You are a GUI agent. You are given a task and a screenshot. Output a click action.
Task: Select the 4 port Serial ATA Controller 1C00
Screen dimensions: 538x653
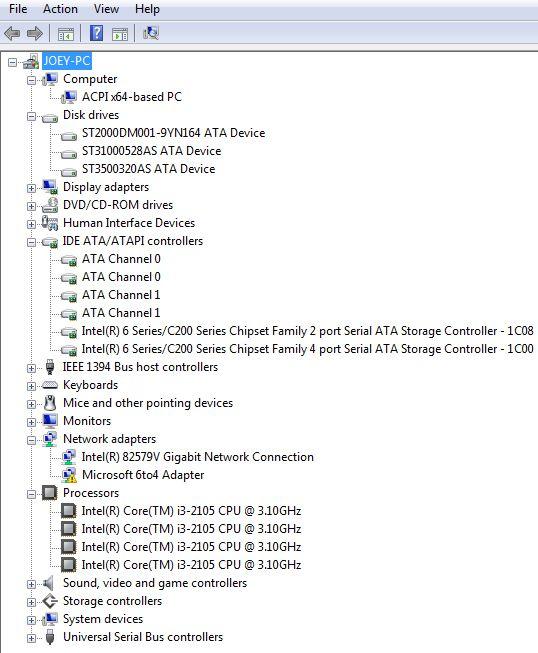(x=307, y=349)
